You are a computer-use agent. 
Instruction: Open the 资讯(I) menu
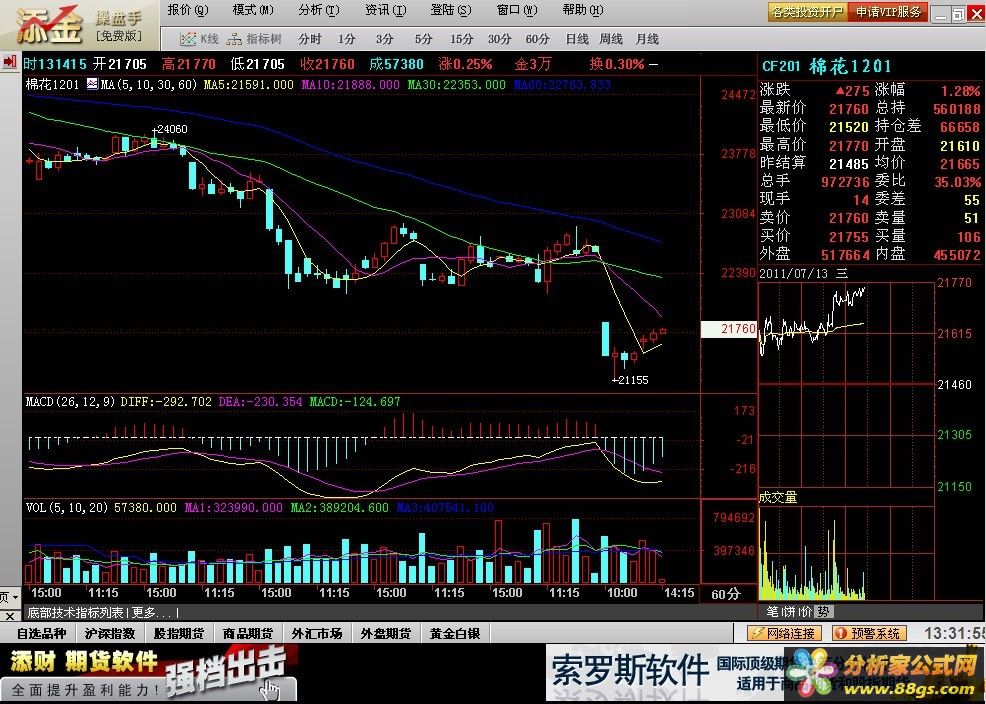coord(385,10)
